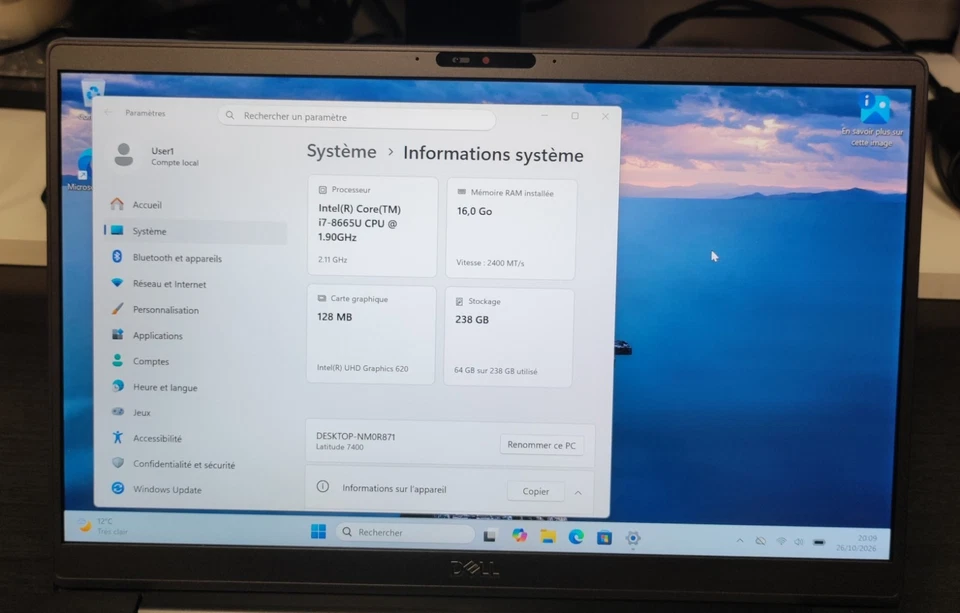Click En savoir plus sur cette image icon
The image size is (960, 613).
click(874, 109)
